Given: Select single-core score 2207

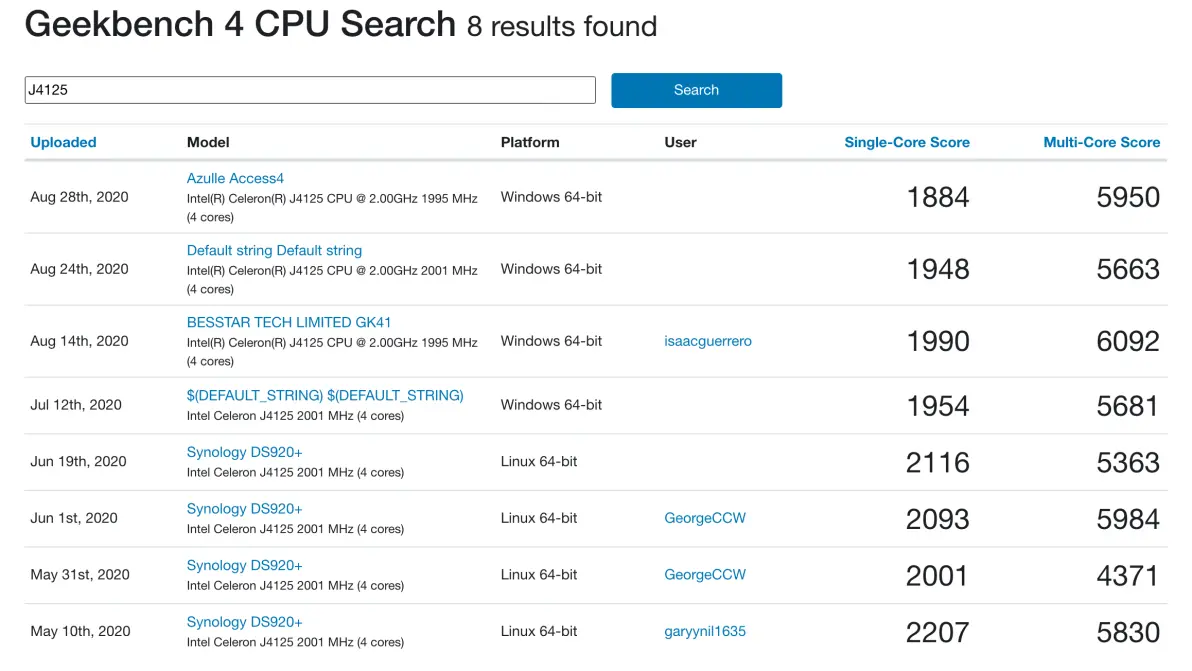Looking at the screenshot, I should [938, 632].
